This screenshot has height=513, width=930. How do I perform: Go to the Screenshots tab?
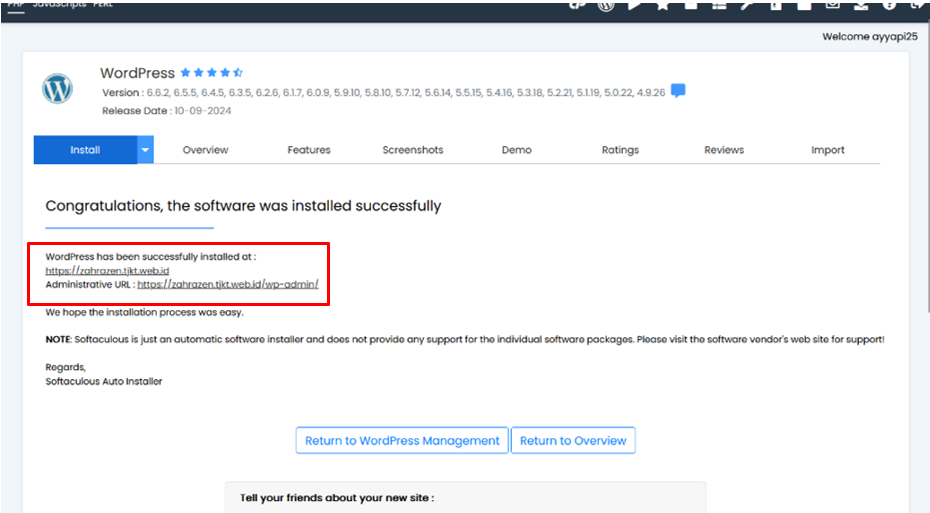point(412,150)
